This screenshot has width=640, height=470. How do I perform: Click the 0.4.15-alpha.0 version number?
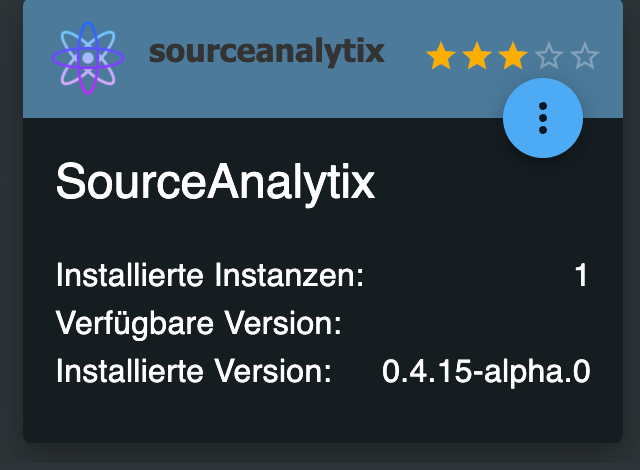[x=486, y=372]
